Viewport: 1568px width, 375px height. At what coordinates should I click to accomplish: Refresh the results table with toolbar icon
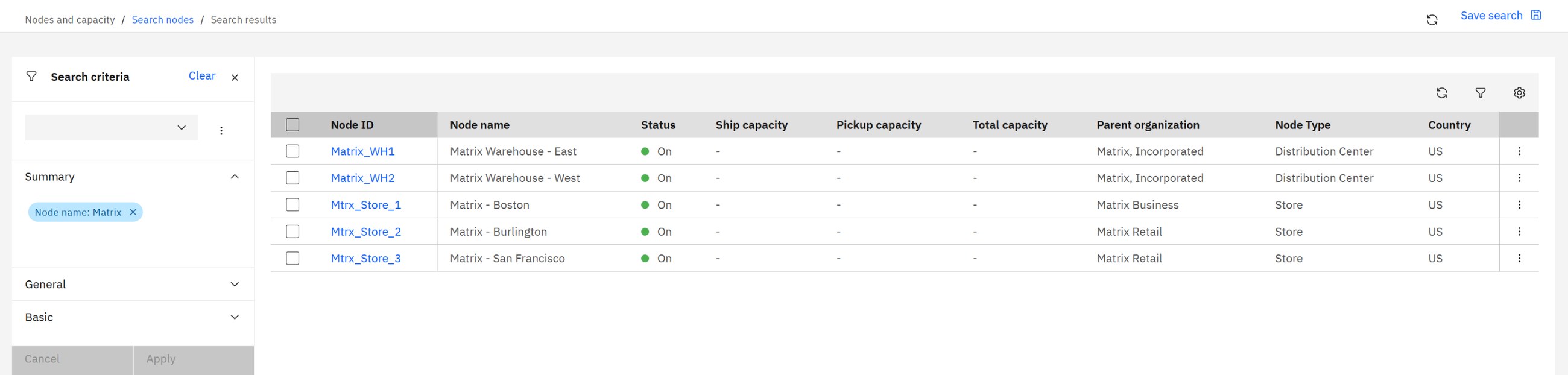pyautogui.click(x=1441, y=92)
